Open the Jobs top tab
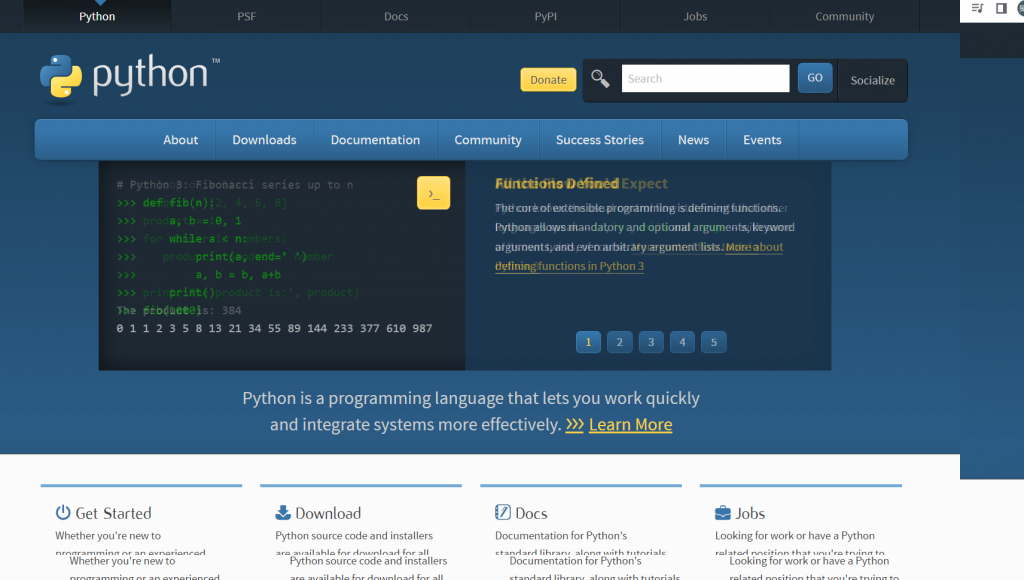 [695, 16]
